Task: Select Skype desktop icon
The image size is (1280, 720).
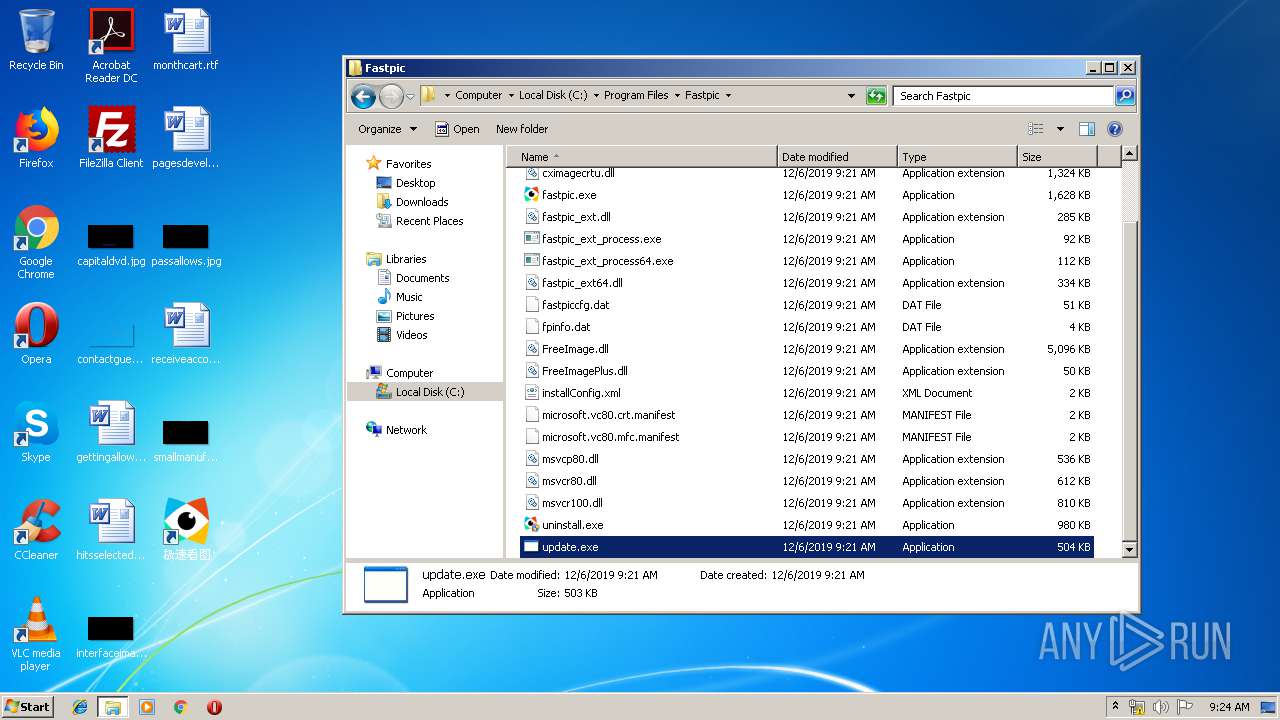Action: point(36,431)
